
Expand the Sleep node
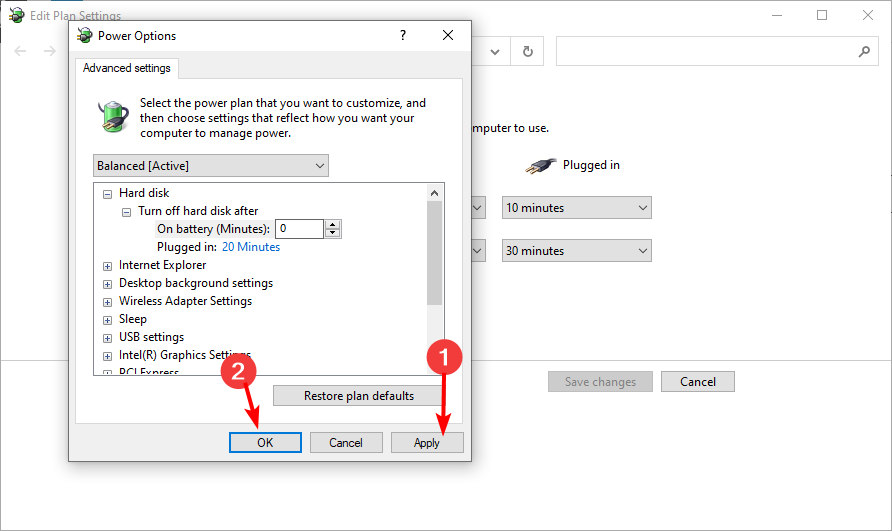click(108, 320)
